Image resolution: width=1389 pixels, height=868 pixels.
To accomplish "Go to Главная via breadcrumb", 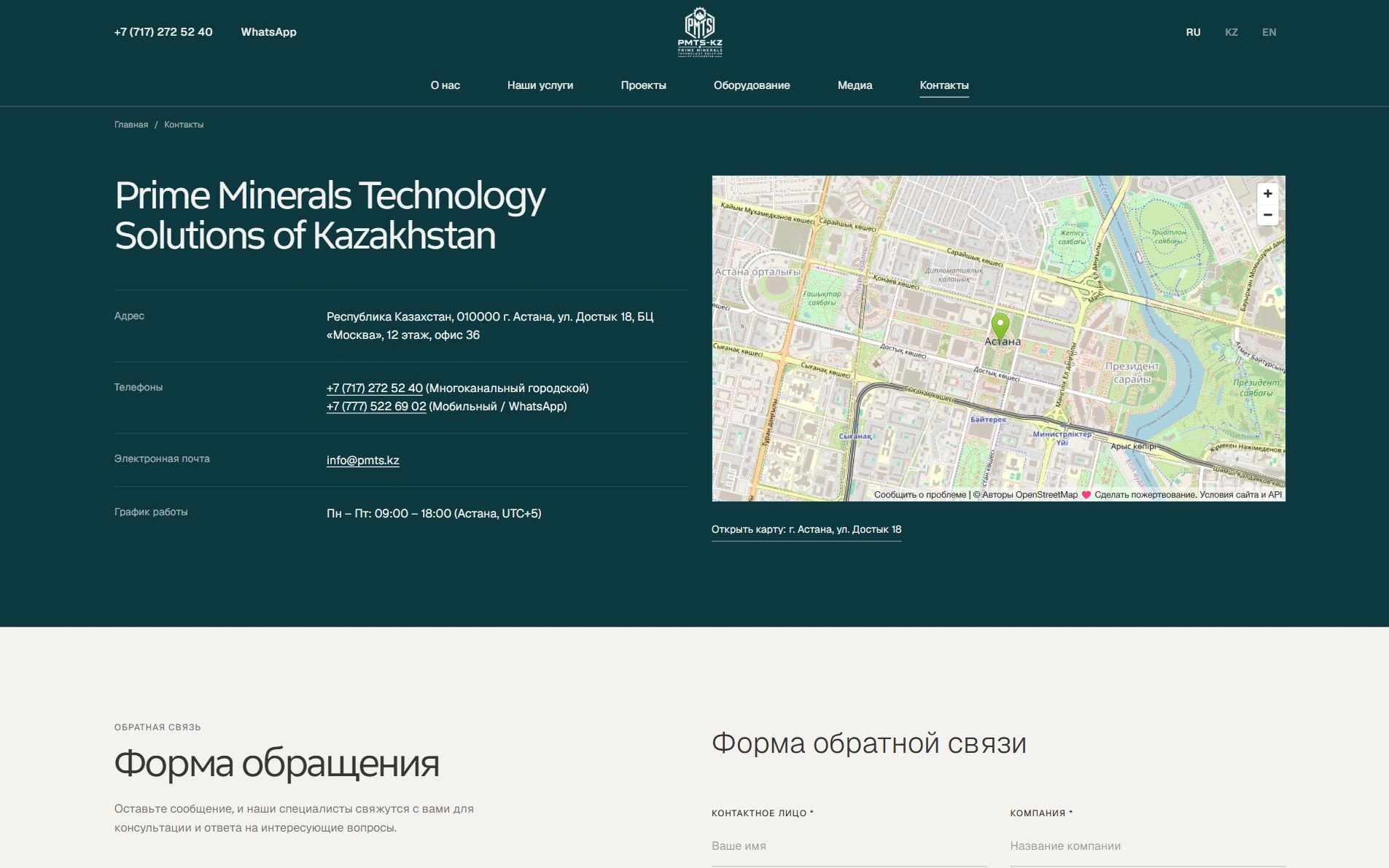I will [x=131, y=125].
